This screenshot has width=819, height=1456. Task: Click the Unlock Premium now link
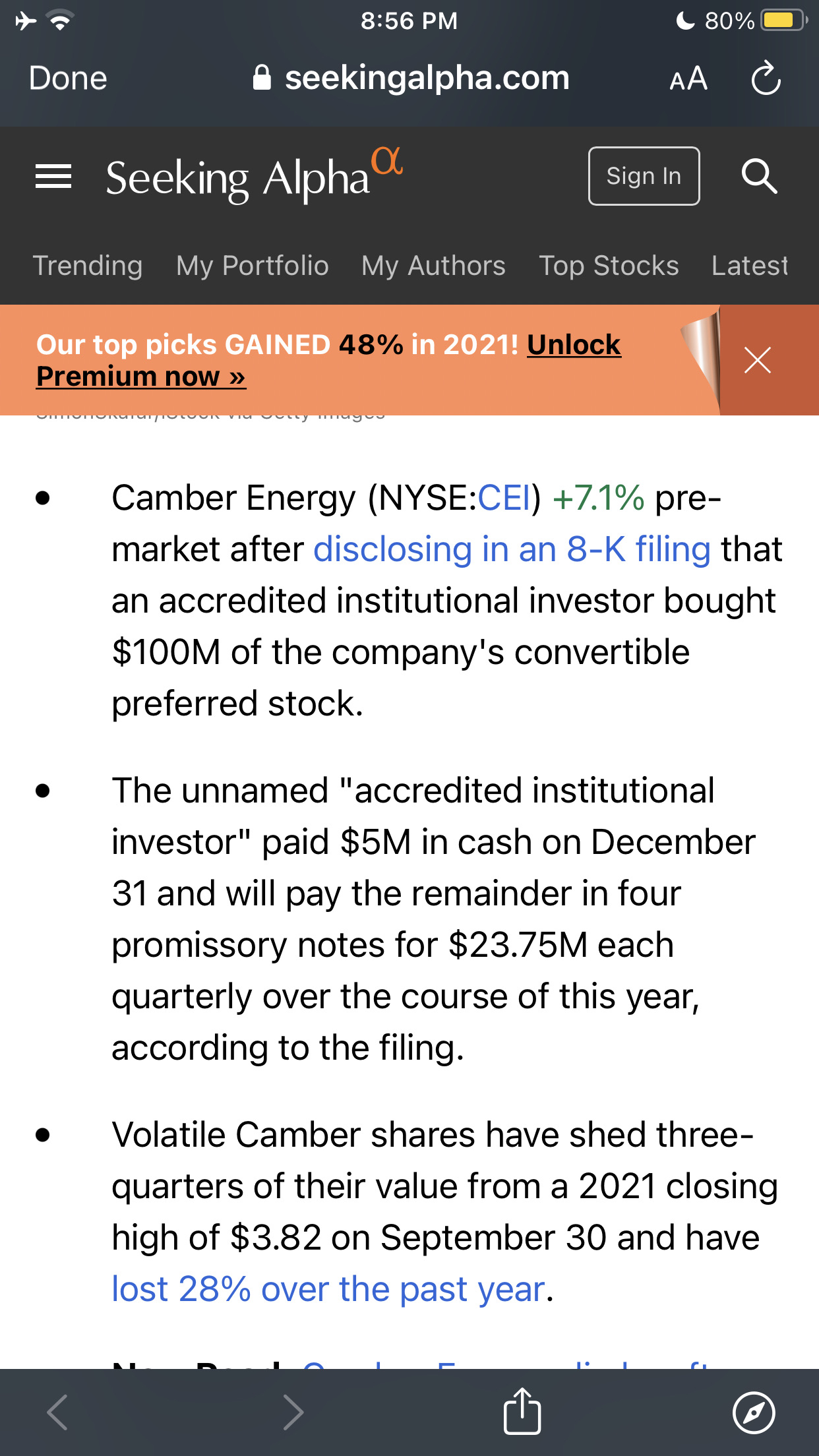click(x=140, y=377)
